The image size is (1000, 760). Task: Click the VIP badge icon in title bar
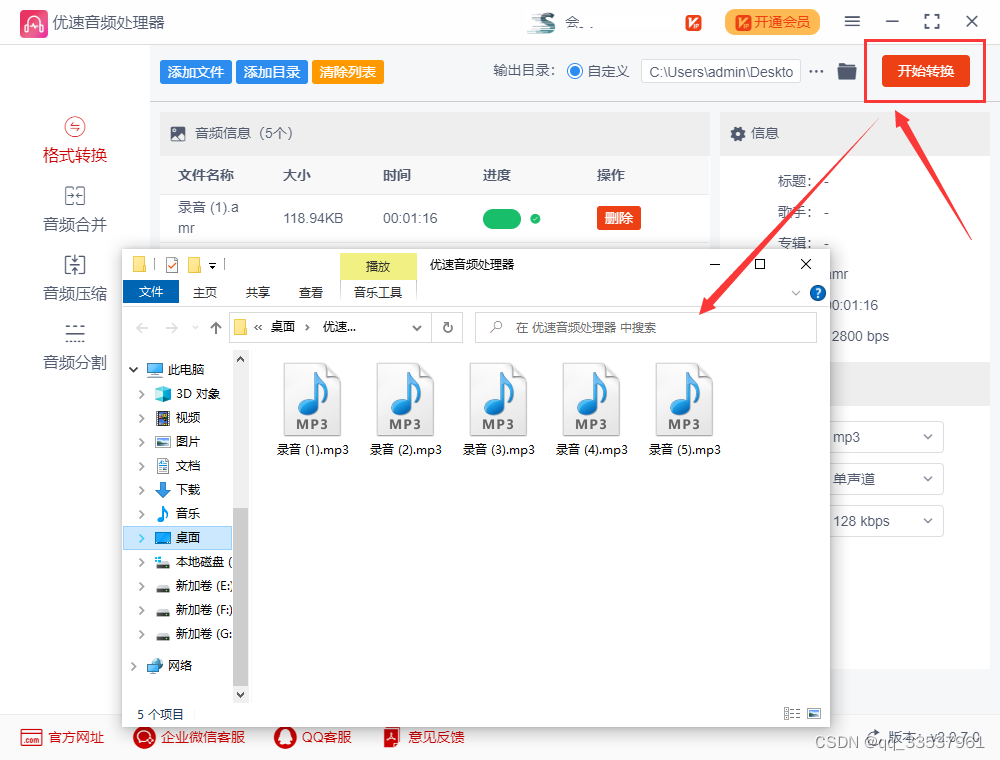pyautogui.click(x=693, y=23)
